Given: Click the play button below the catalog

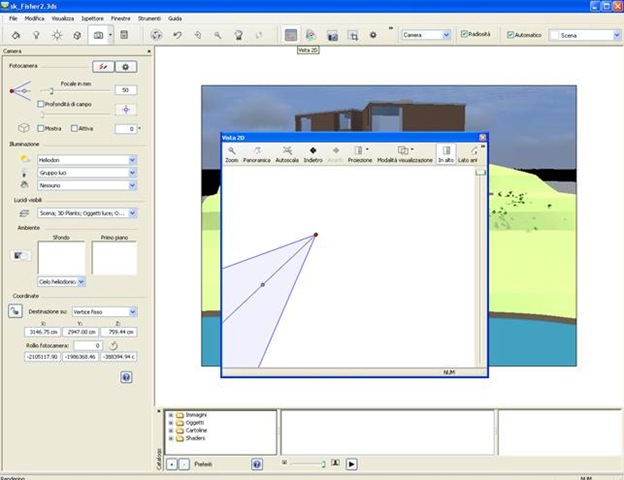Looking at the screenshot, I should pyautogui.click(x=351, y=464).
